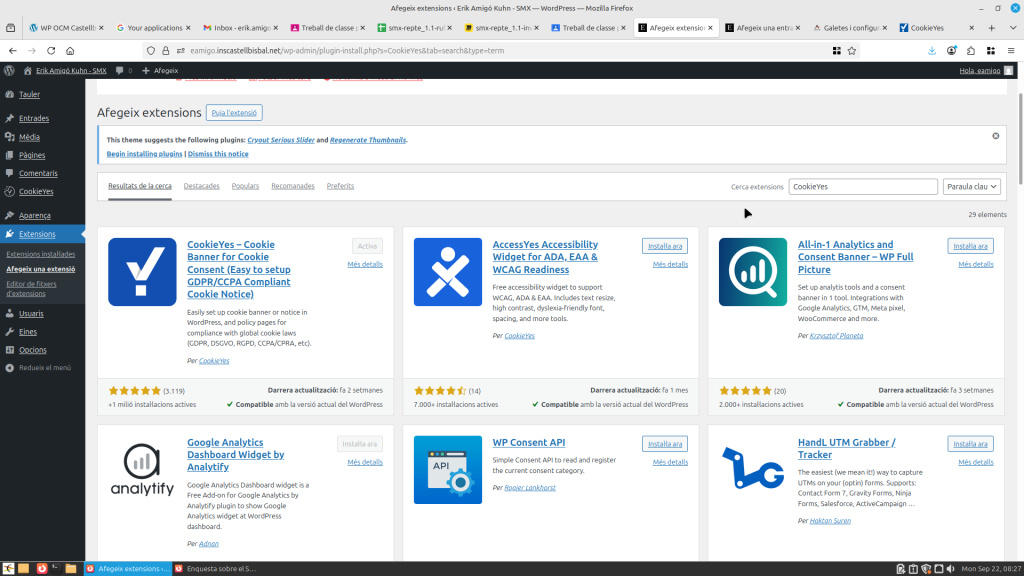Viewport: 1024px width, 576px height.
Task: Open the Tauler dashboard in sidebar
Action: click(x=29, y=94)
